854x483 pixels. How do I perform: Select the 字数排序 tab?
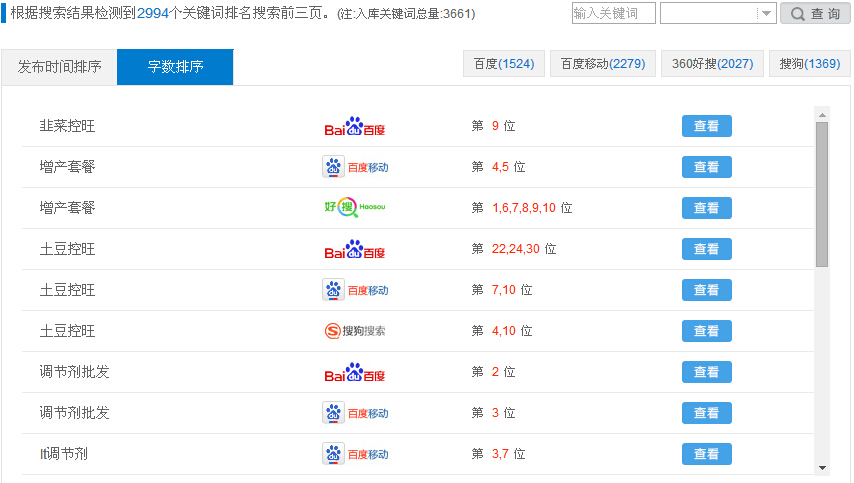click(x=175, y=67)
